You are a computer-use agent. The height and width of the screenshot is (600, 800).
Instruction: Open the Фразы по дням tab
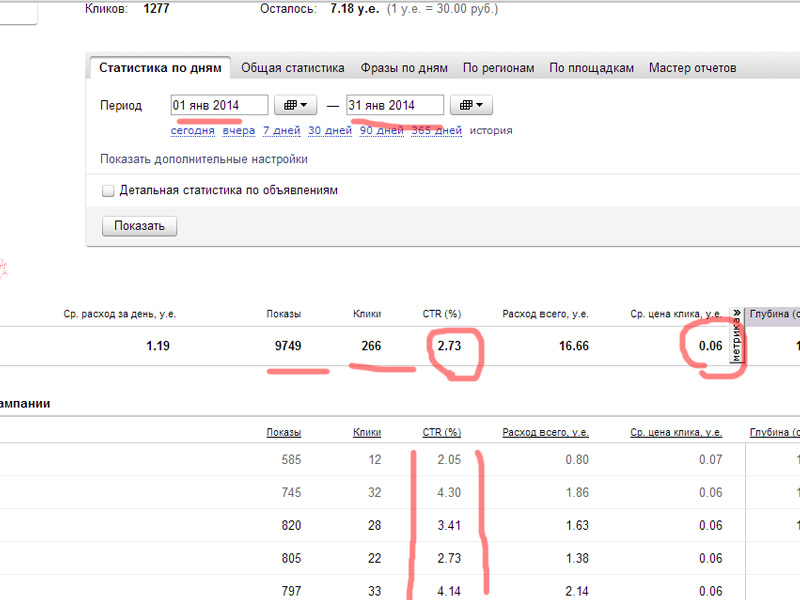point(404,68)
